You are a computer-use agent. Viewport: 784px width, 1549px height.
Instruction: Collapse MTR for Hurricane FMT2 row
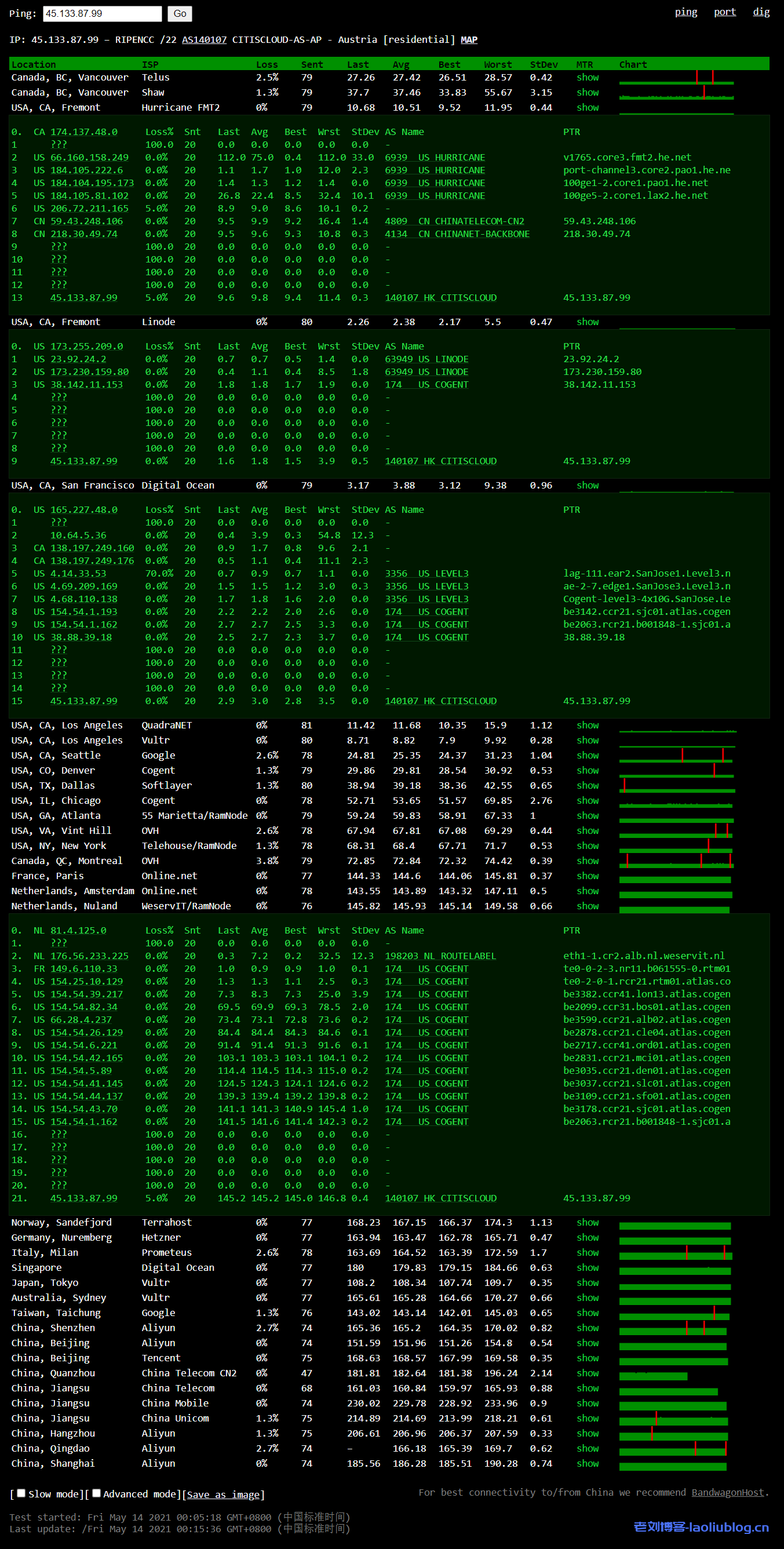pyautogui.click(x=588, y=108)
